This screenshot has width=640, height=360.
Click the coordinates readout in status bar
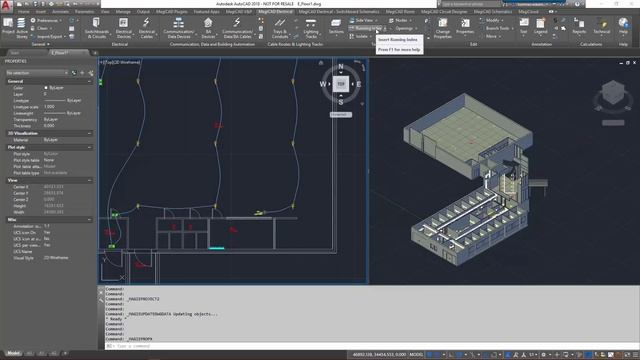[379, 355]
